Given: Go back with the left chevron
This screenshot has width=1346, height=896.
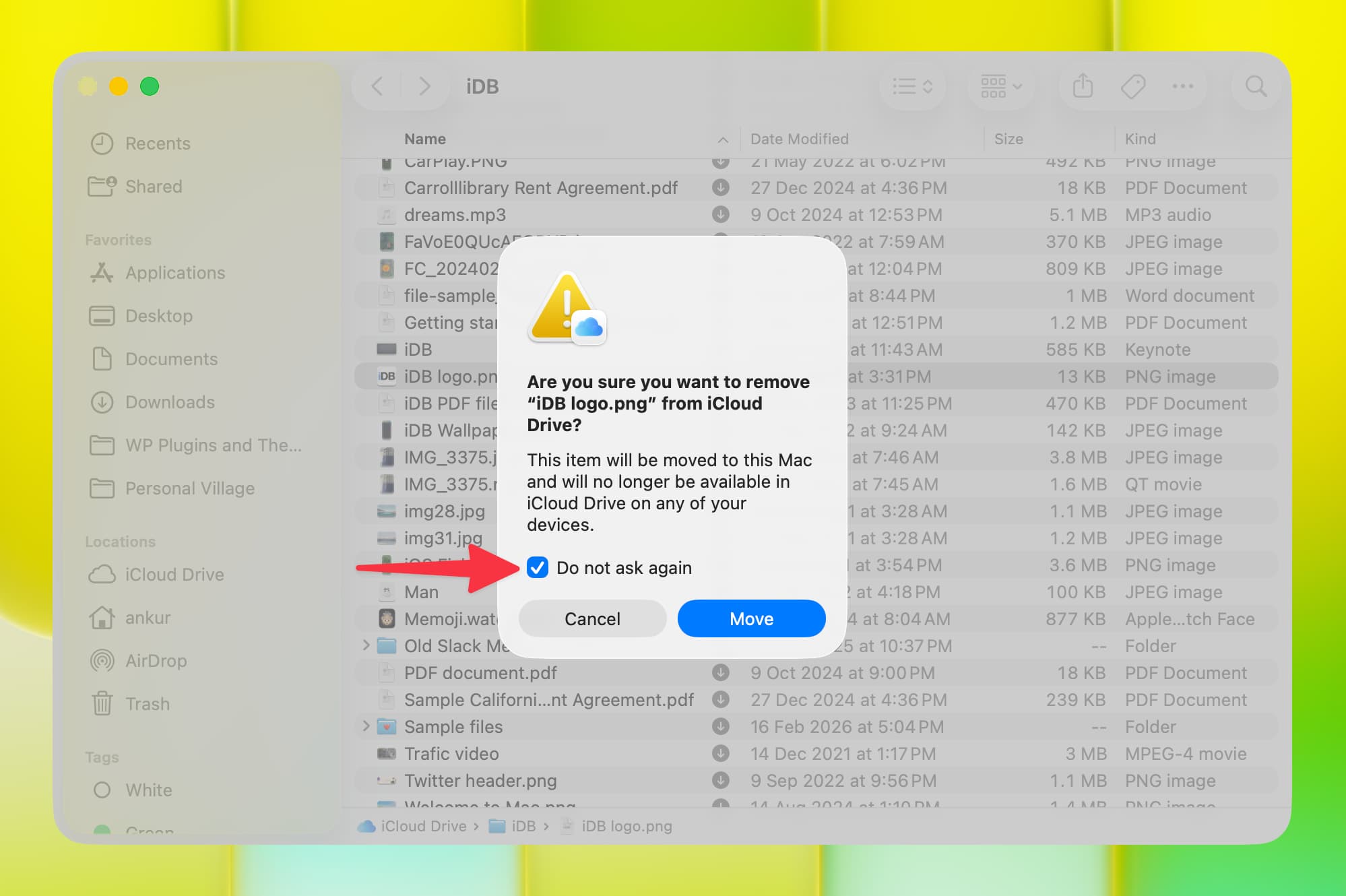Looking at the screenshot, I should tap(377, 86).
